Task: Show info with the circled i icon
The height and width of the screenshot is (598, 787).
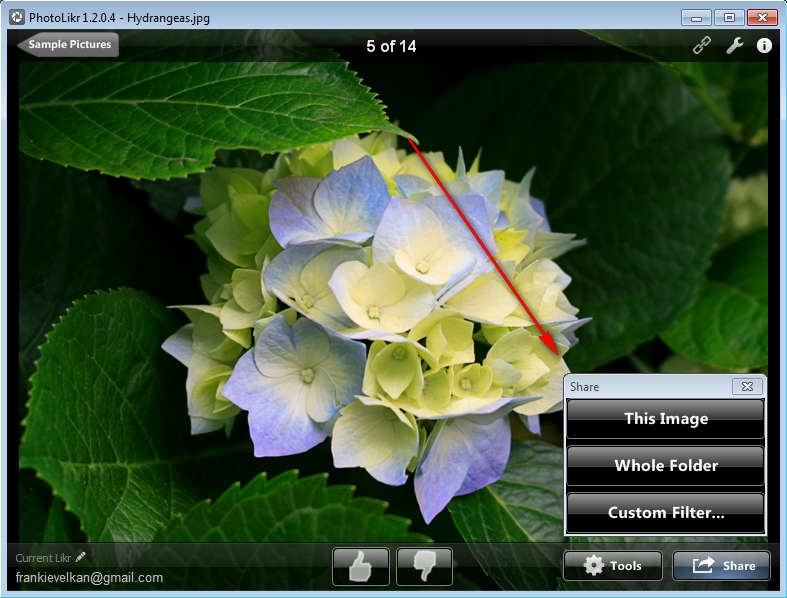Action: pos(764,46)
